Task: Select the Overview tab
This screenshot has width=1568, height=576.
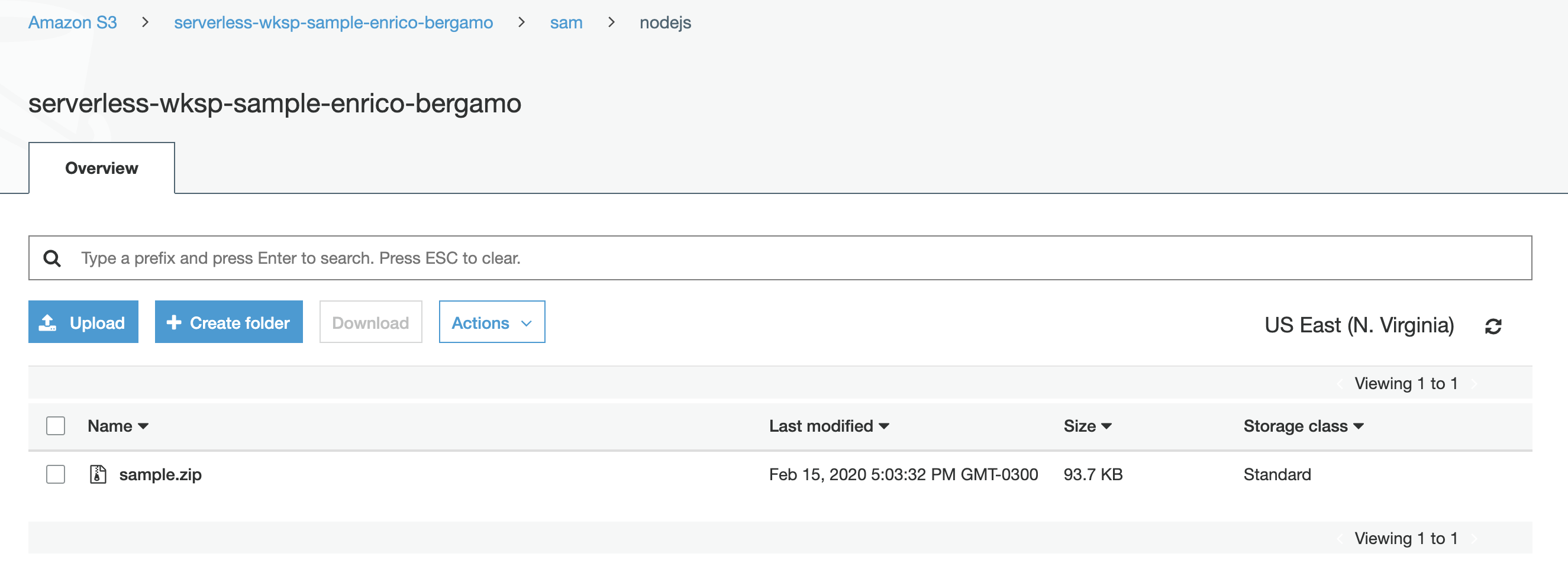Action: (x=102, y=169)
